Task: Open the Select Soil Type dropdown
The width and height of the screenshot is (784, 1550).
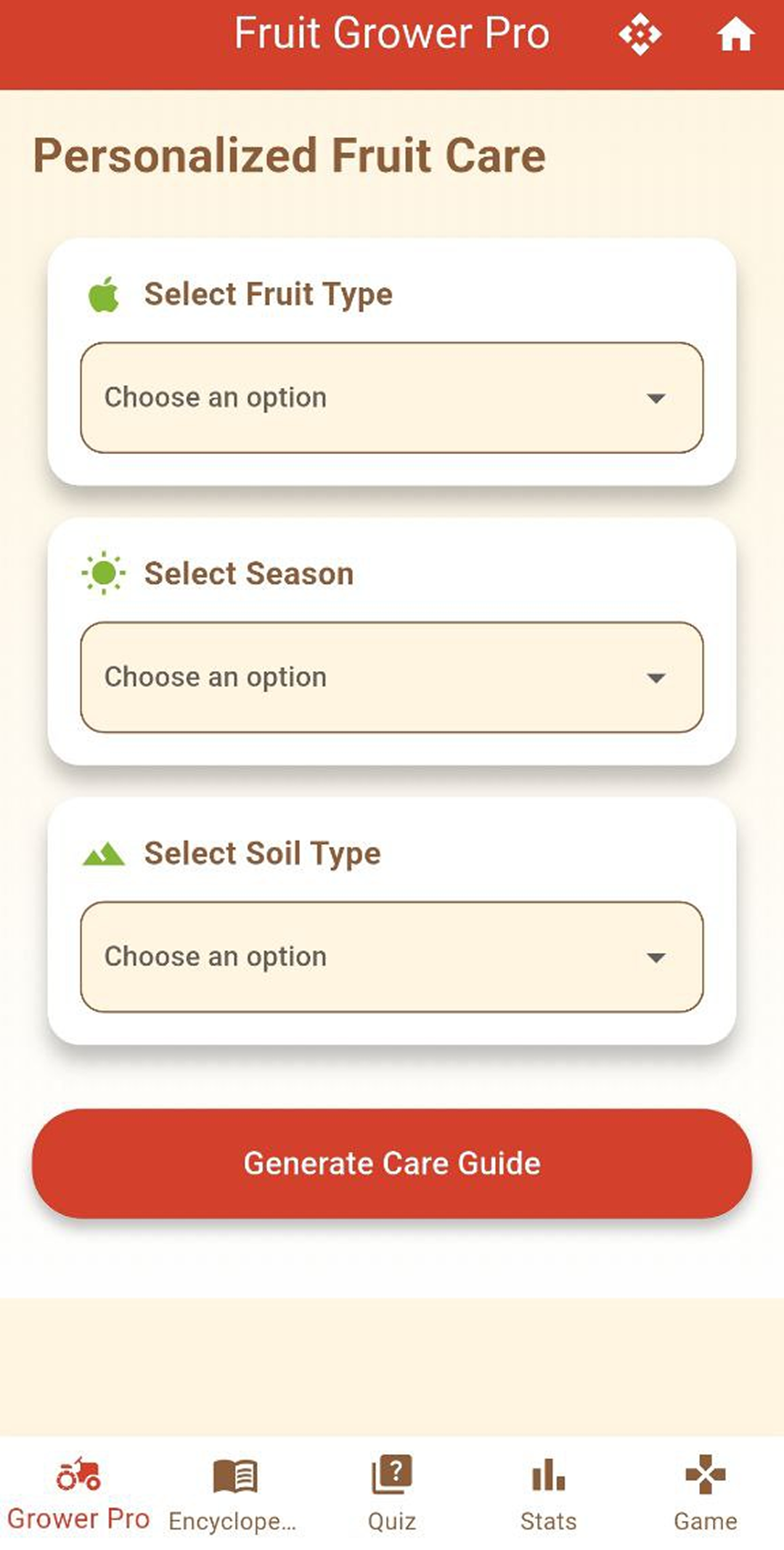Action: click(392, 957)
